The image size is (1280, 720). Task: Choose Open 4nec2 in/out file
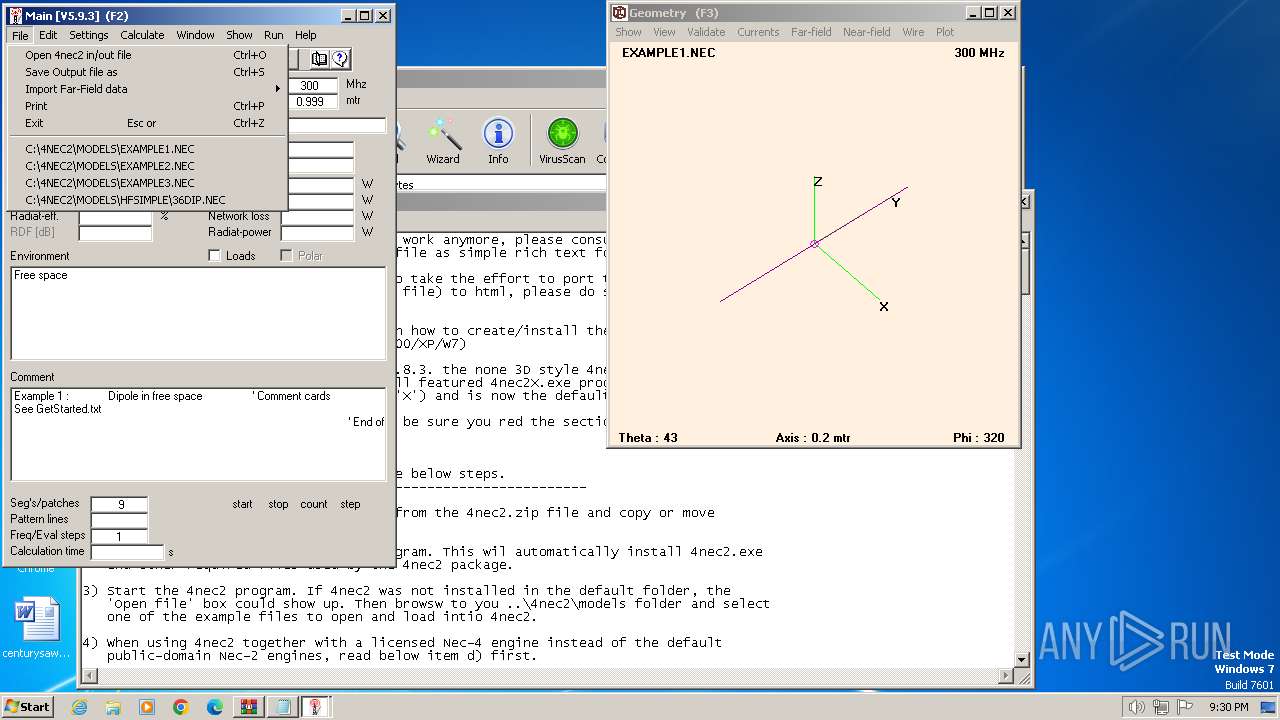pos(148,55)
